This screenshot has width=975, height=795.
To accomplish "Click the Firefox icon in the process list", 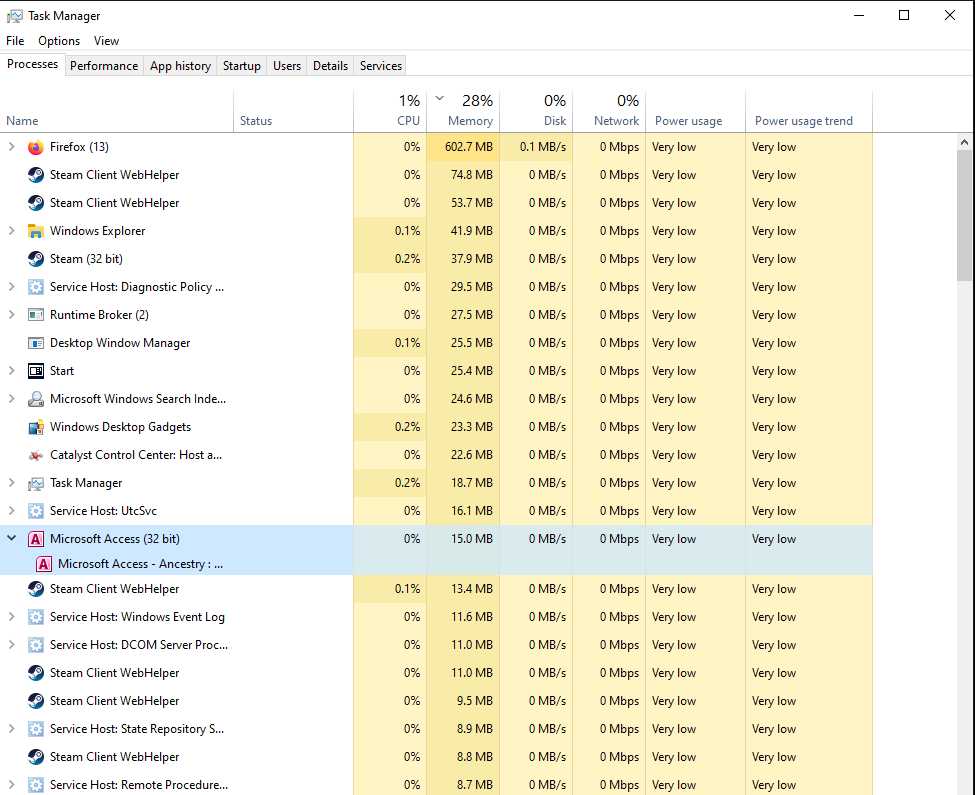I will pyautogui.click(x=35, y=147).
